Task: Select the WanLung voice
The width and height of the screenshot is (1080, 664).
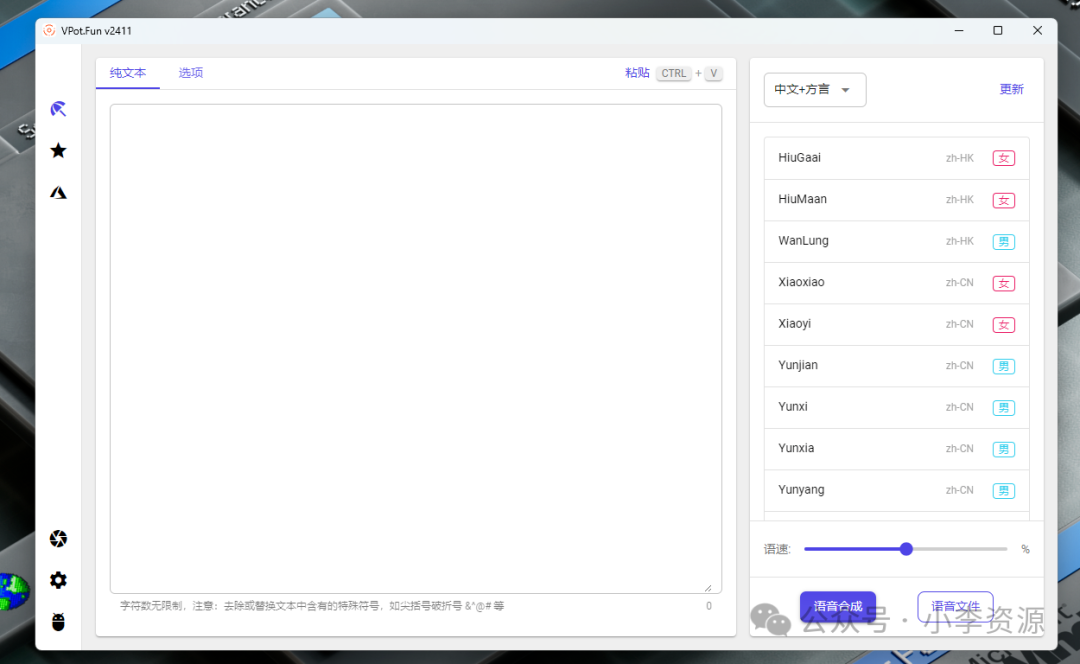Action: tap(897, 241)
